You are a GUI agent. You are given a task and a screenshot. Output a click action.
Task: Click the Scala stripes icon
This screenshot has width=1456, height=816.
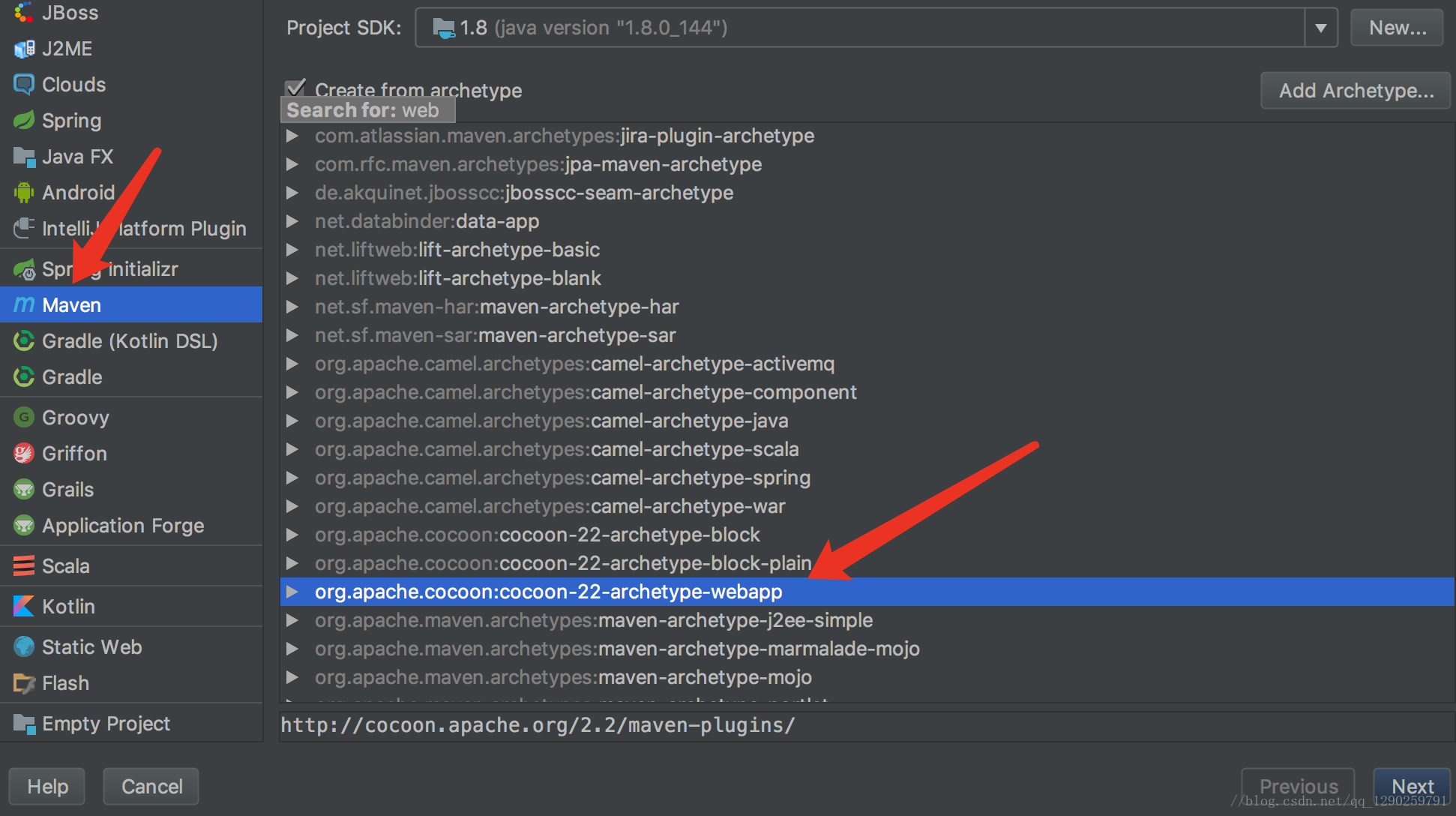click(24, 566)
